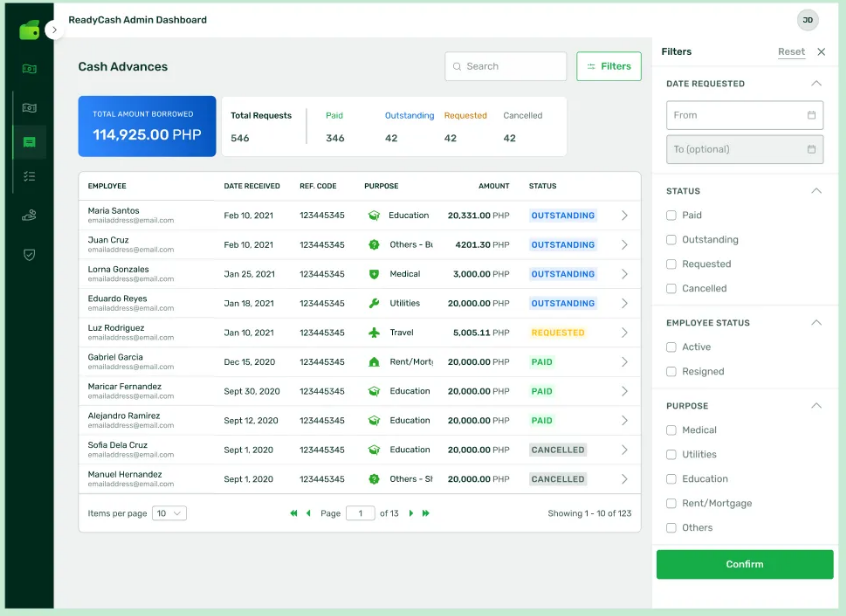Go to the first page of results

tap(294, 513)
